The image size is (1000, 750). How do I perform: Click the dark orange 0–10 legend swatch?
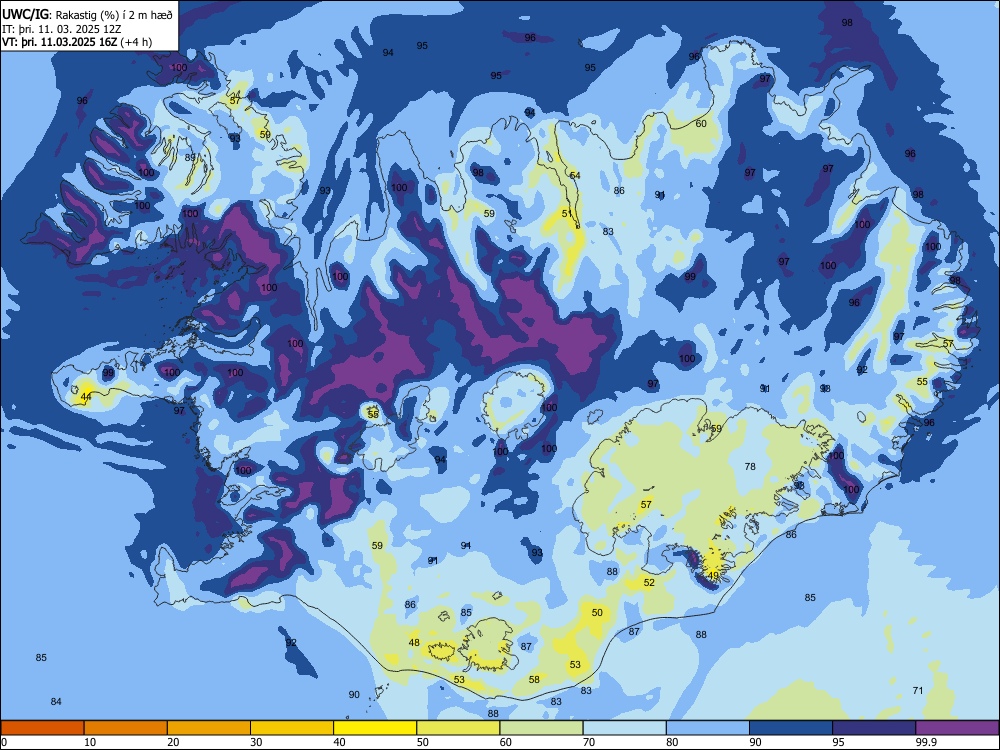(x=42, y=728)
